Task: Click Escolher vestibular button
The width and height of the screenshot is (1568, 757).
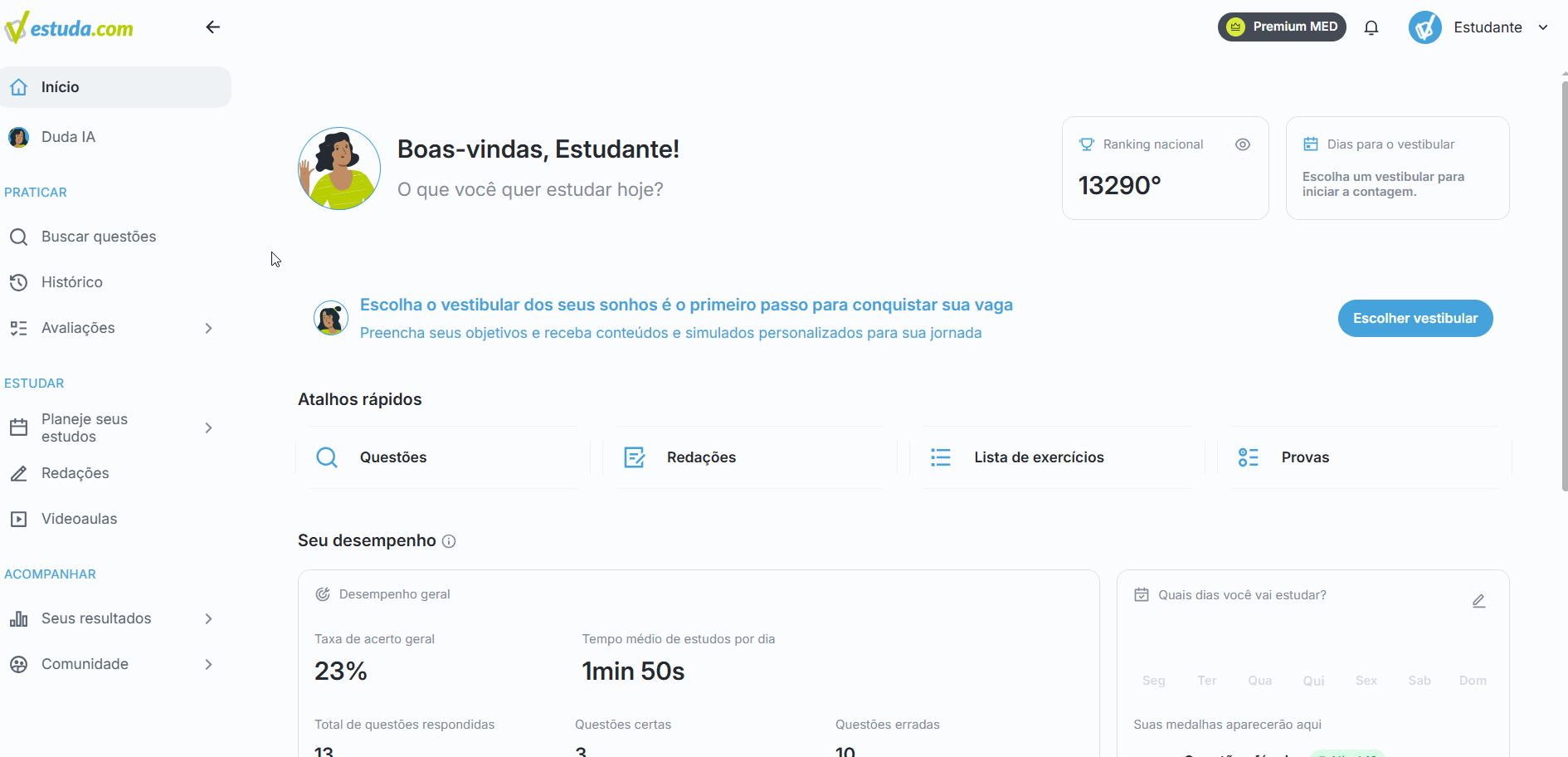Action: (1415, 319)
